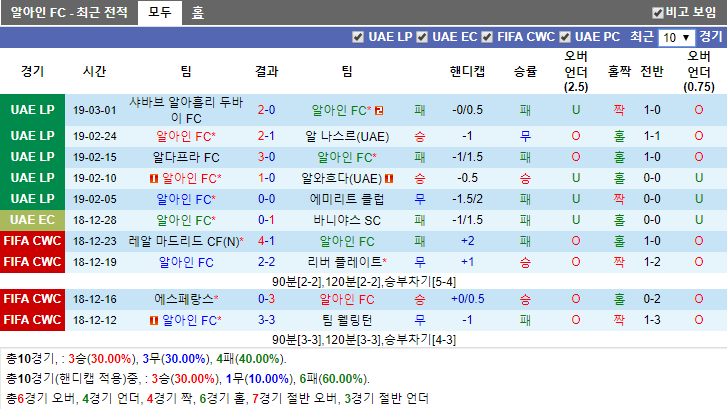Click red card icon after 알와흐다(UAE)
This screenshot has height=409, width=727.
click(x=389, y=179)
